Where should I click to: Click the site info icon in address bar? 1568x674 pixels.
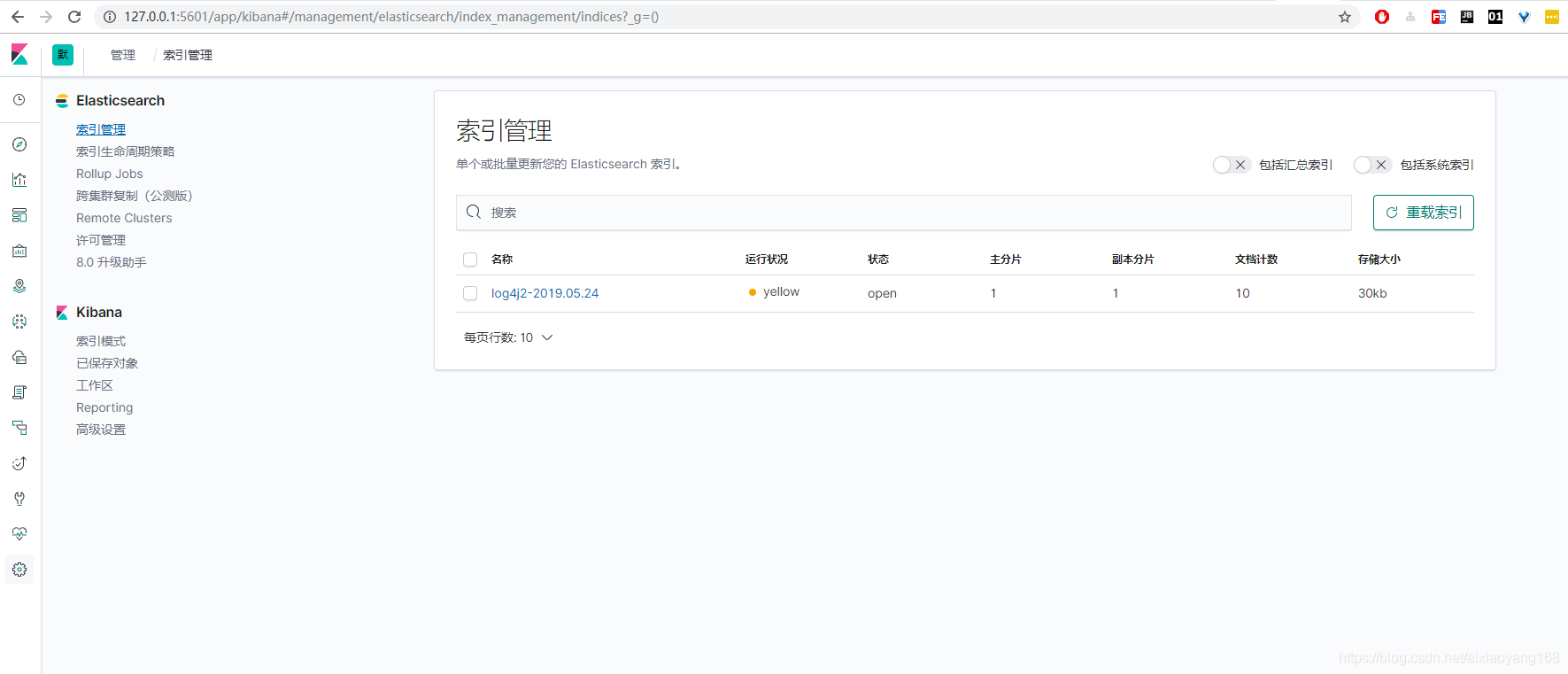coord(110,17)
